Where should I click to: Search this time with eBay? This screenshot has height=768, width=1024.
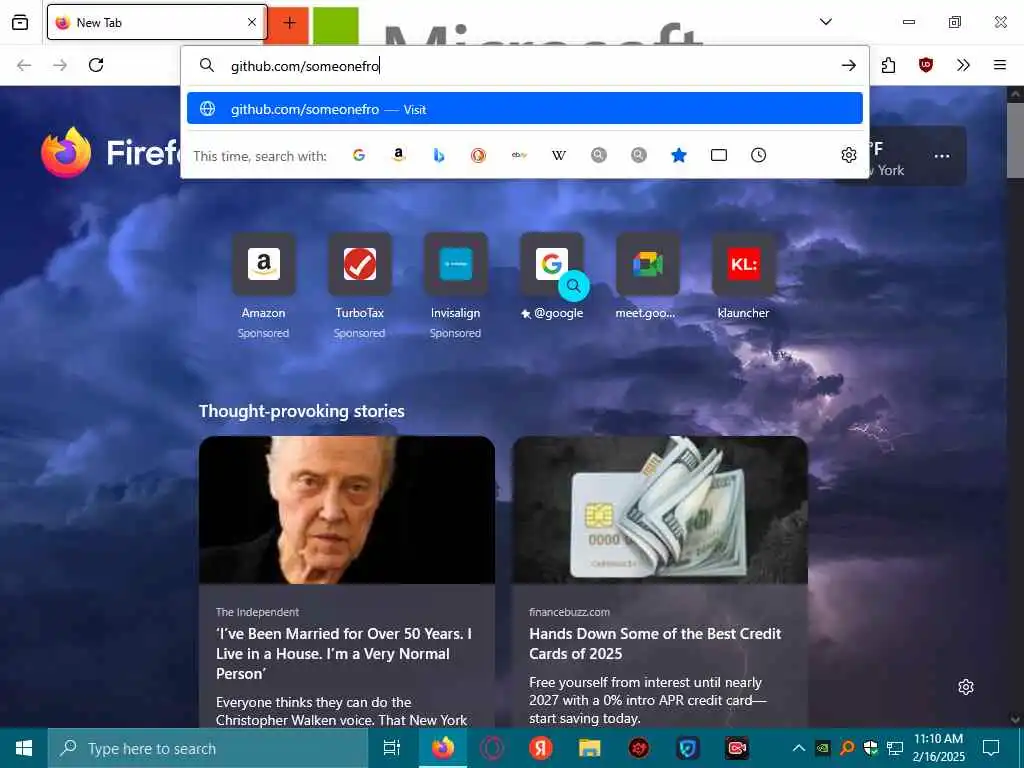coord(519,155)
